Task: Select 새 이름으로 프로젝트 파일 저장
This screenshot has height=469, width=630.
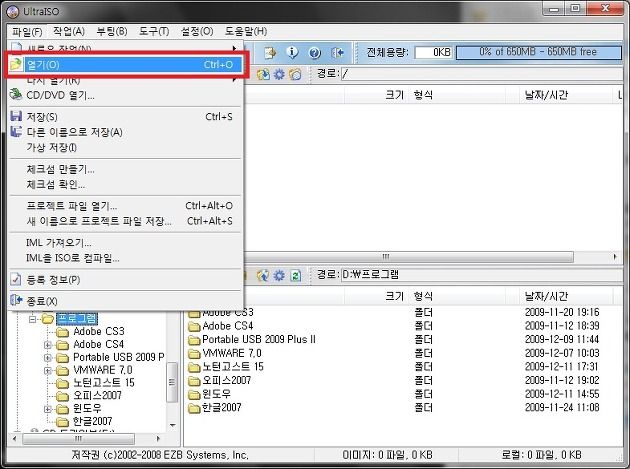Action: [x=125, y=221]
